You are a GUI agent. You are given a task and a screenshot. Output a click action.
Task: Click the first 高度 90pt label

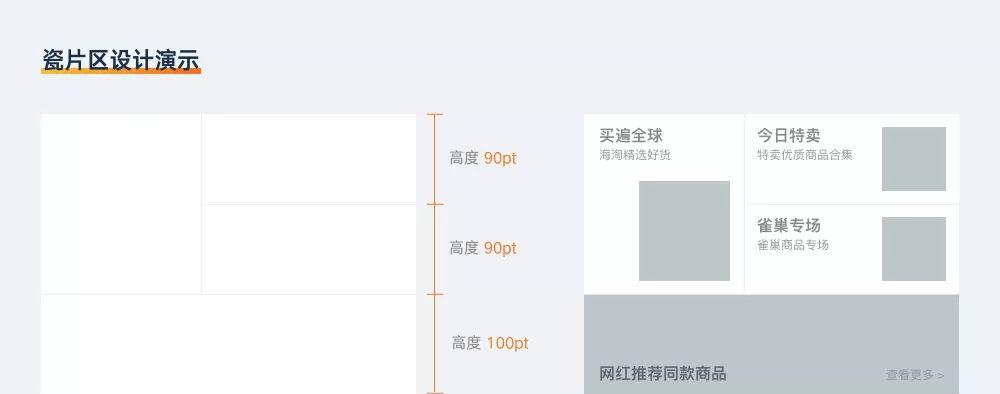[x=483, y=158]
